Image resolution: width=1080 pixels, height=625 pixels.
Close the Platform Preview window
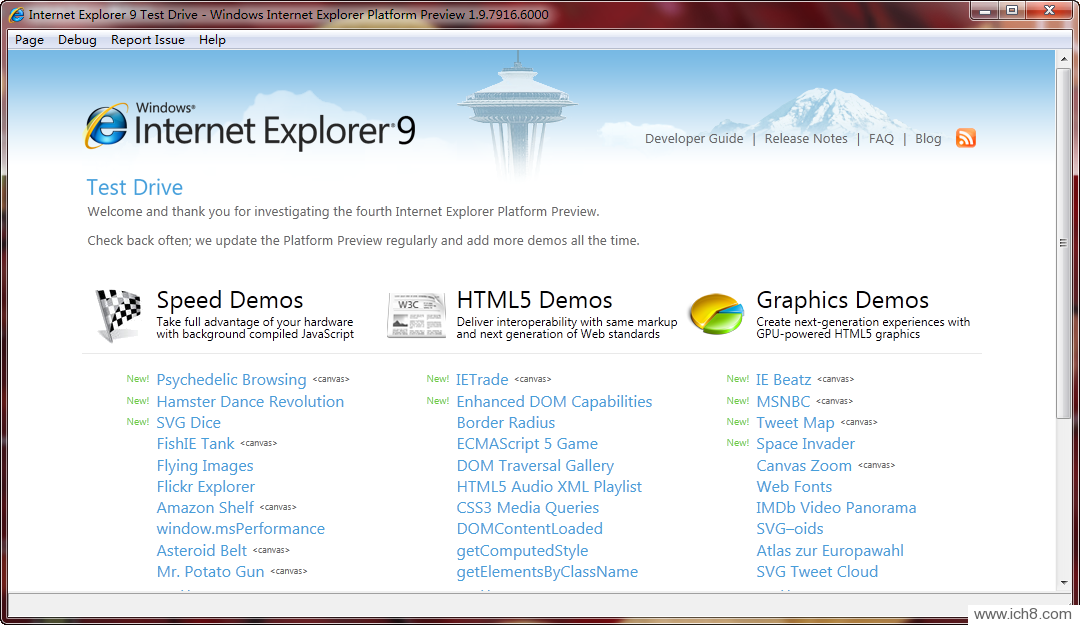click(x=1049, y=10)
